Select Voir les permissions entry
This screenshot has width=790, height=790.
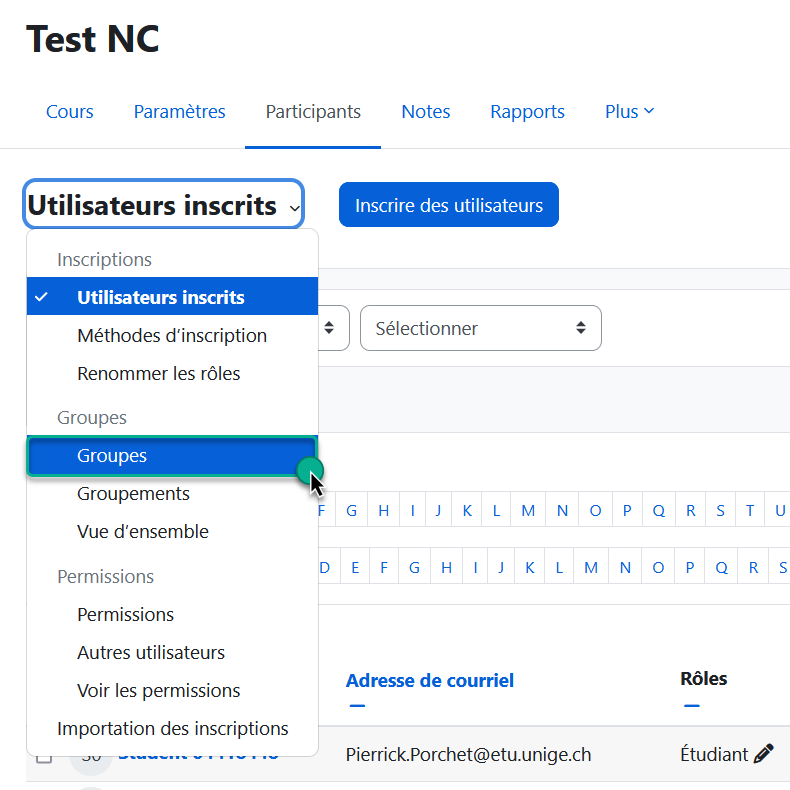(158, 691)
